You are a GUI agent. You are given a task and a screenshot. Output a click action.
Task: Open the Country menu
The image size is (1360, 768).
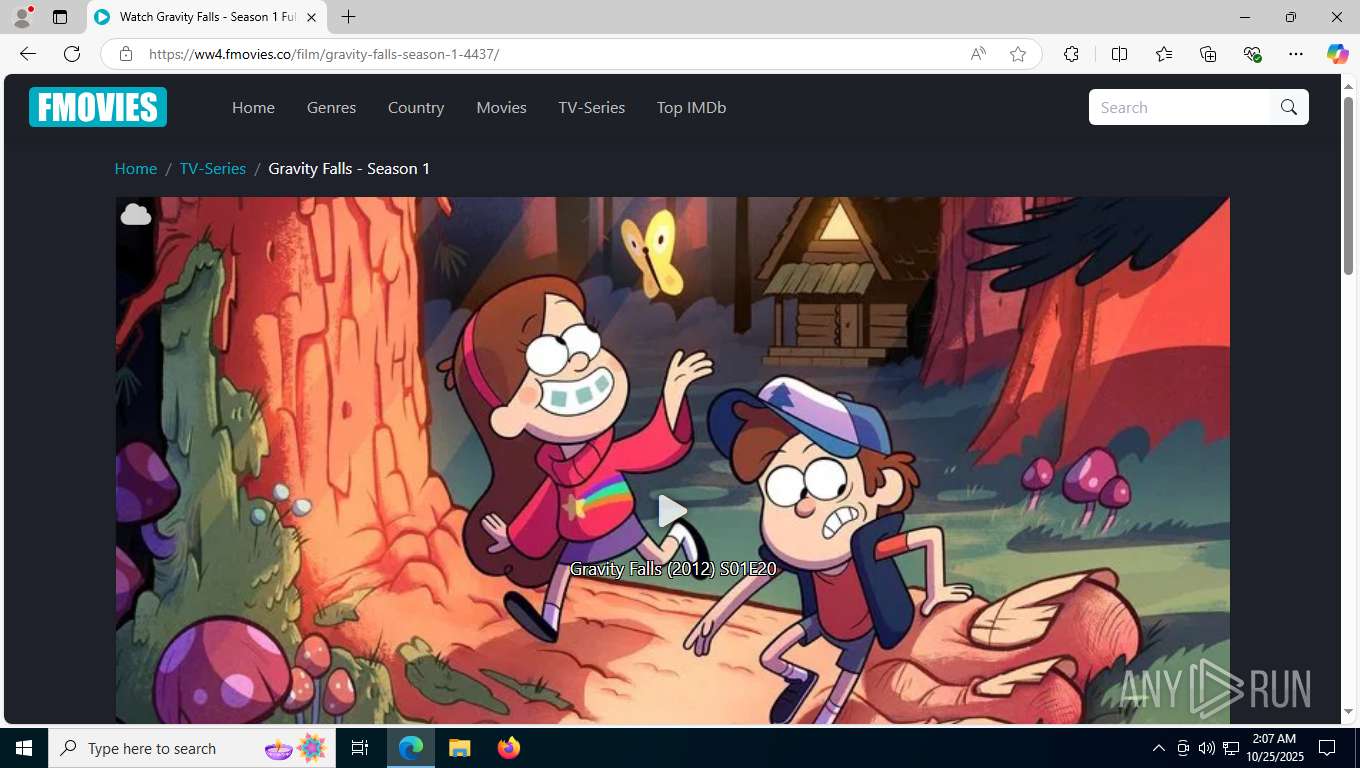(416, 107)
